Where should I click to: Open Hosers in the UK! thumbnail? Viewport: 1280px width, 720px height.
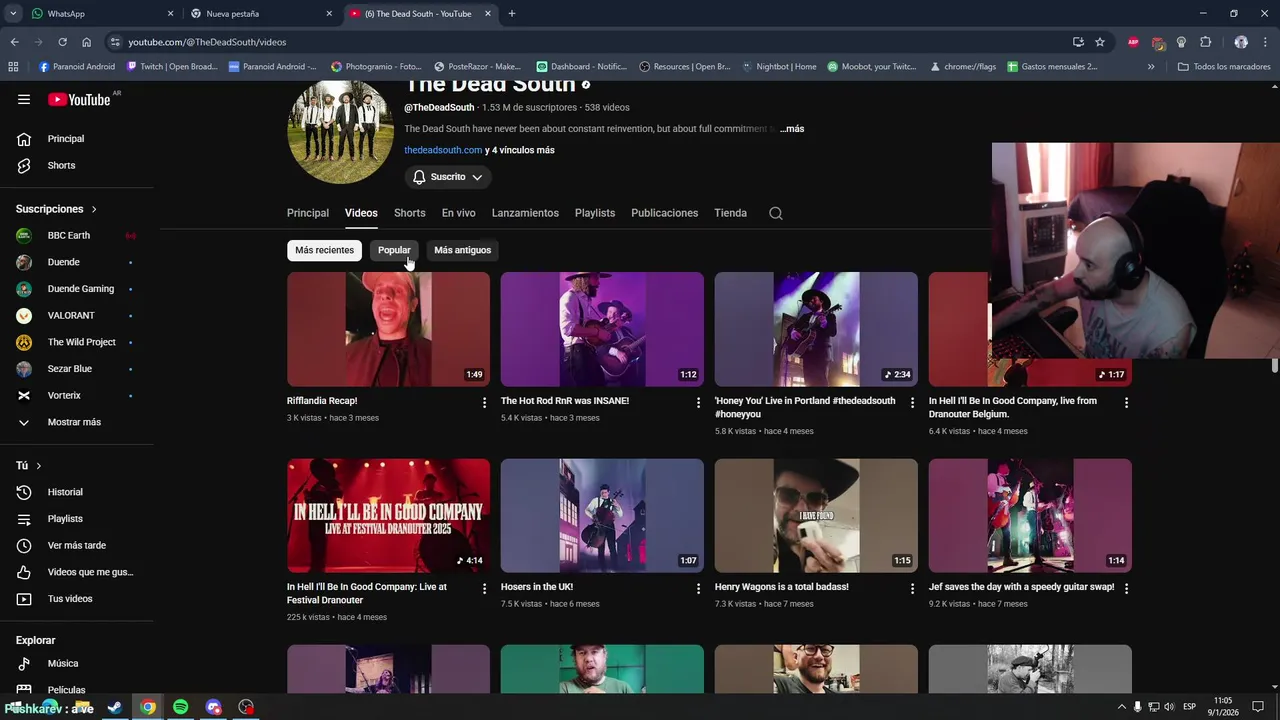(602, 515)
